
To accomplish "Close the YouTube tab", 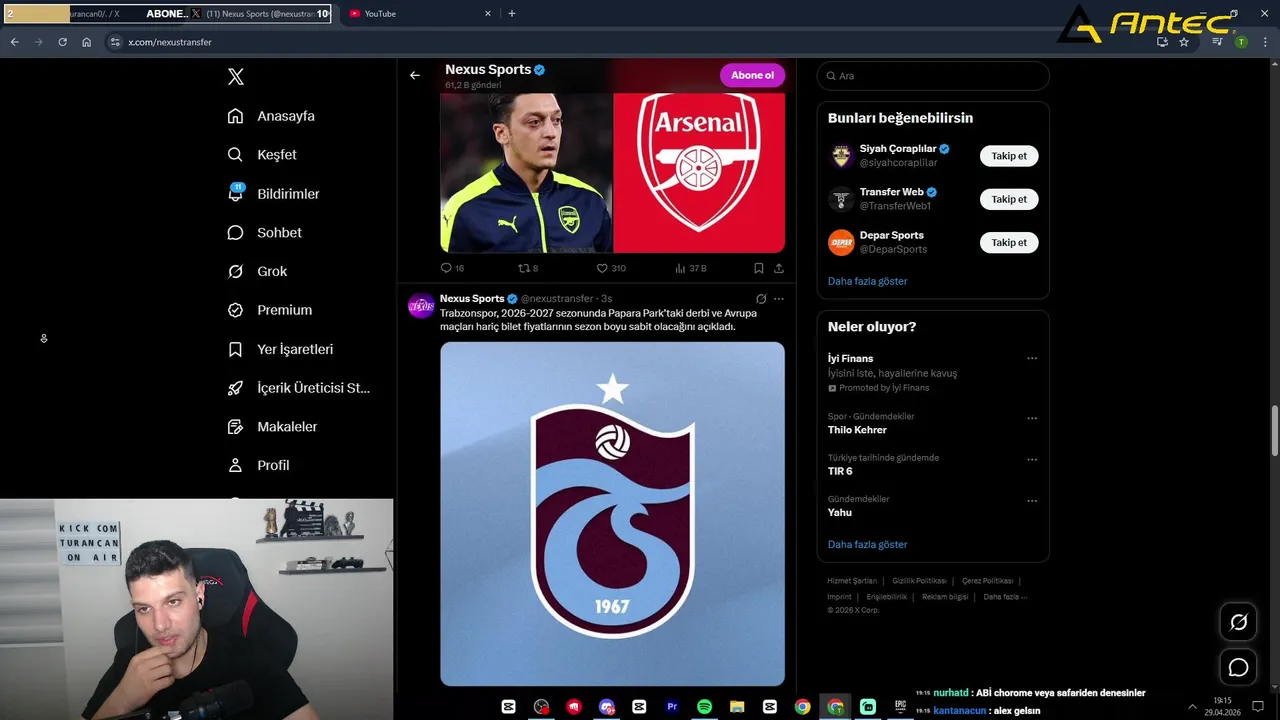I will (x=488, y=14).
